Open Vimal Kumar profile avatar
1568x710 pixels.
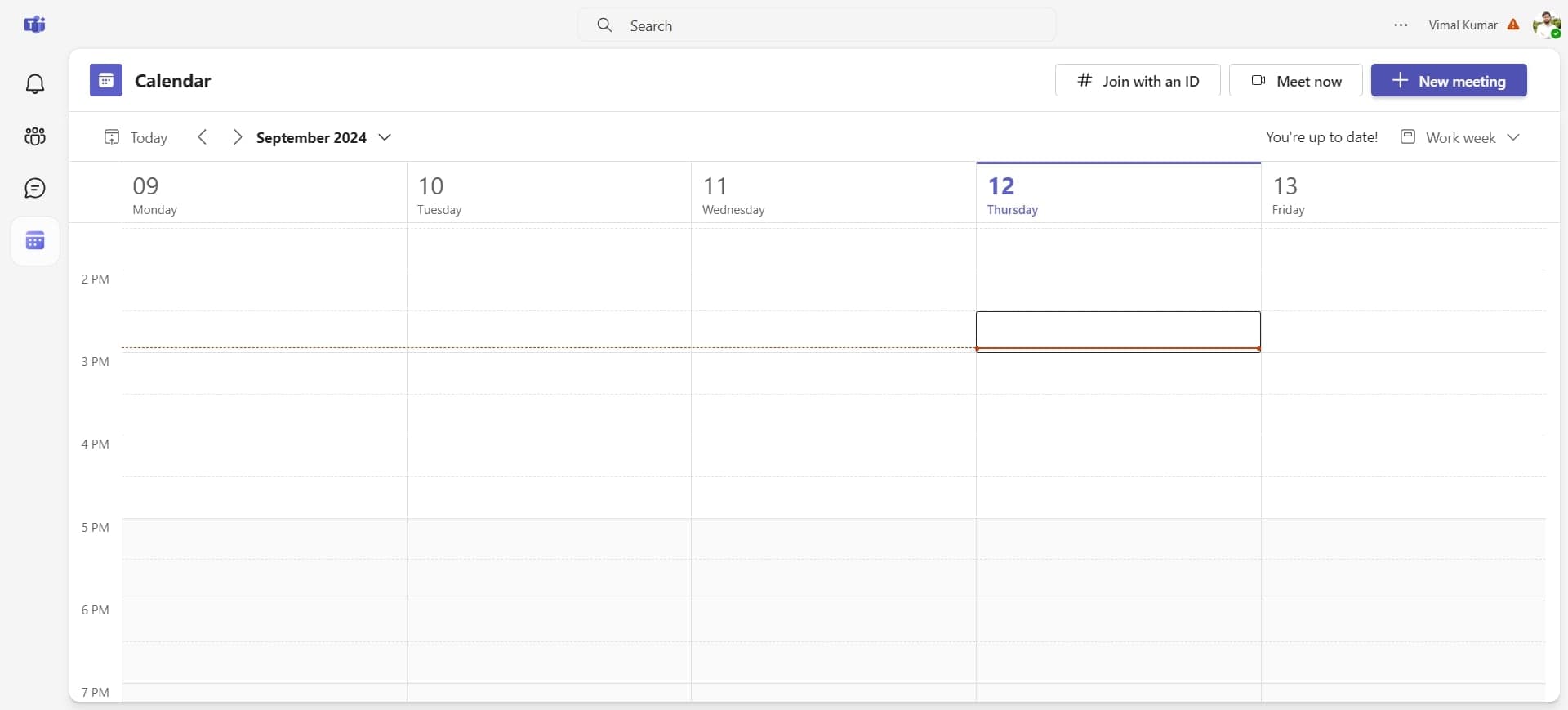point(1546,25)
